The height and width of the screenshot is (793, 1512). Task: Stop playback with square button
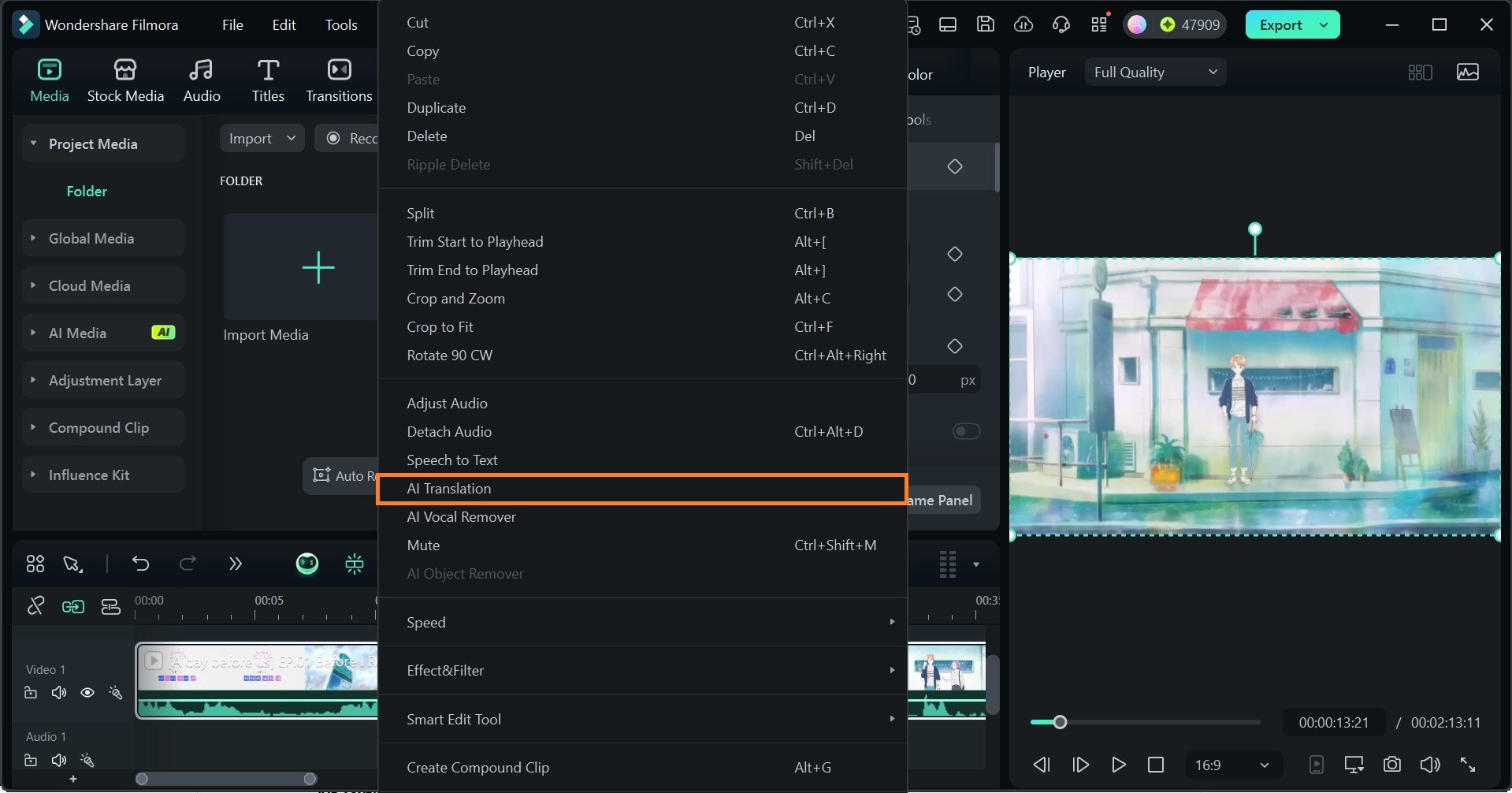tap(1156, 765)
